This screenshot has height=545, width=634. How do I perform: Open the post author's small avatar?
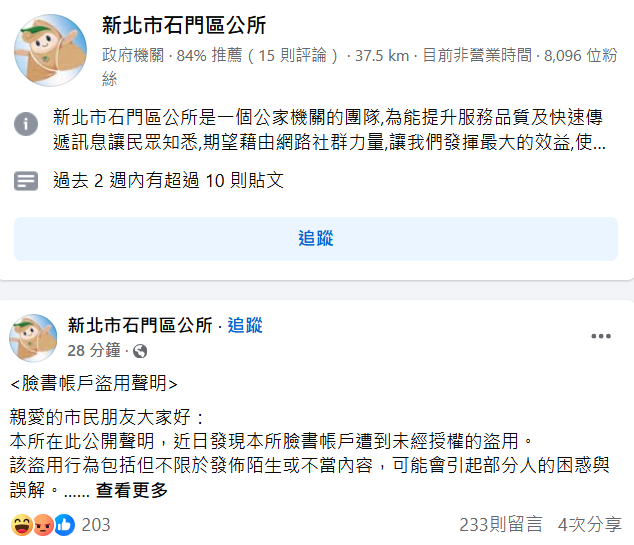click(33, 338)
